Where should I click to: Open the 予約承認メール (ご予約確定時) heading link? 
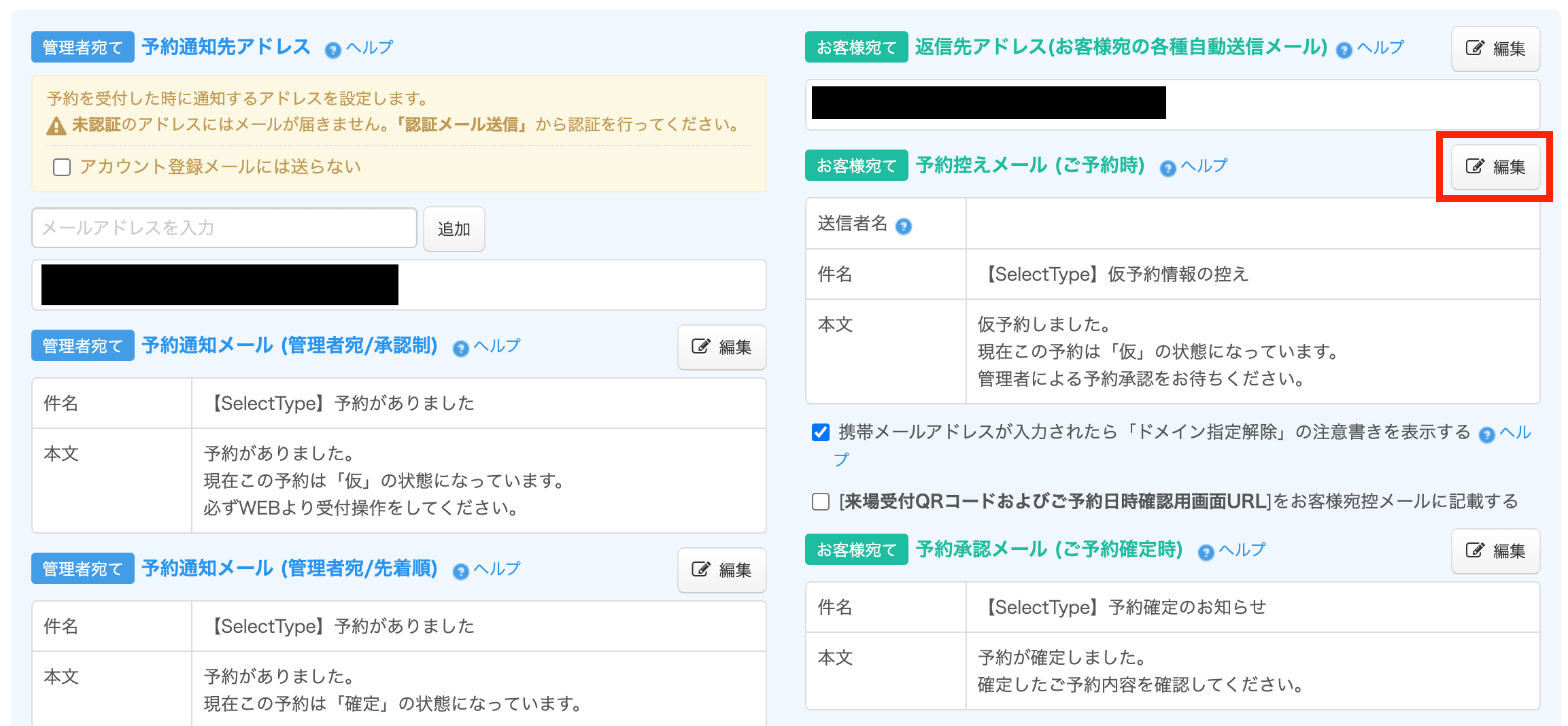click(x=1049, y=549)
